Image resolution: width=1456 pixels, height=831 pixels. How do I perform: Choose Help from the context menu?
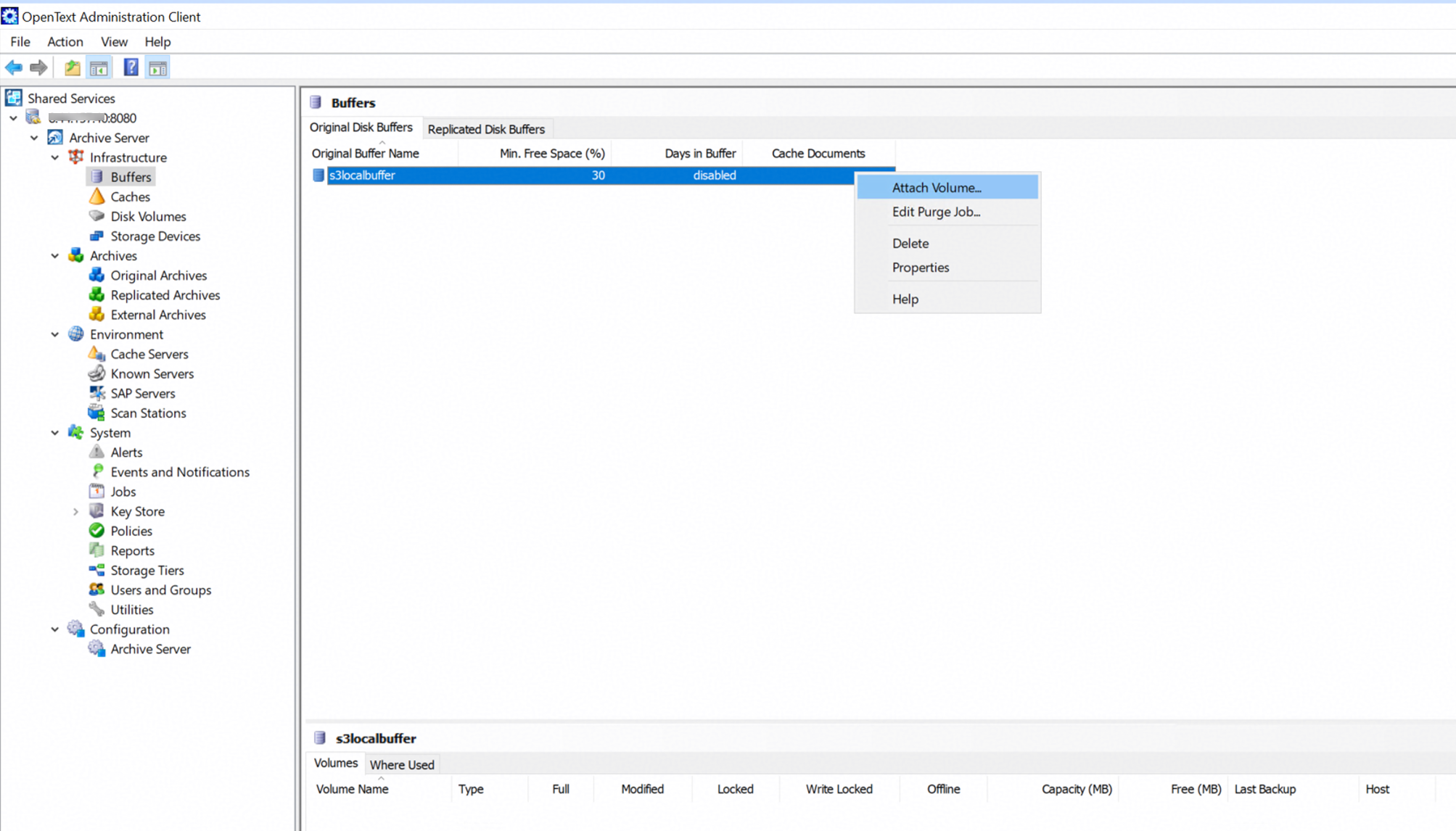point(947,299)
